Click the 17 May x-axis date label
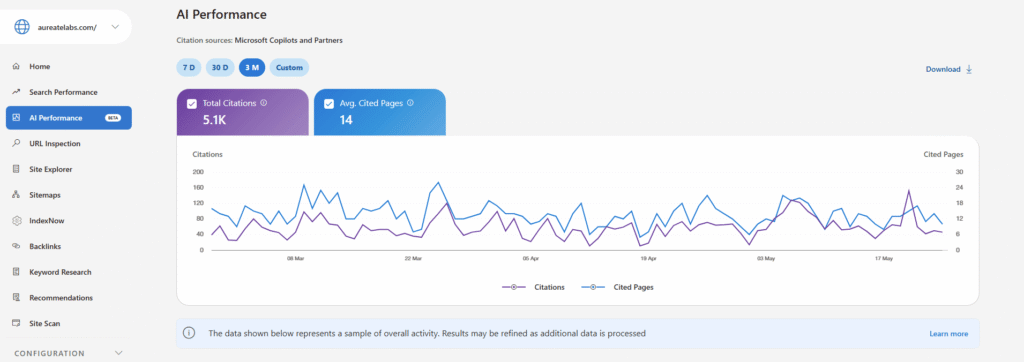Image resolution: width=1024 pixels, height=362 pixels. point(883,259)
